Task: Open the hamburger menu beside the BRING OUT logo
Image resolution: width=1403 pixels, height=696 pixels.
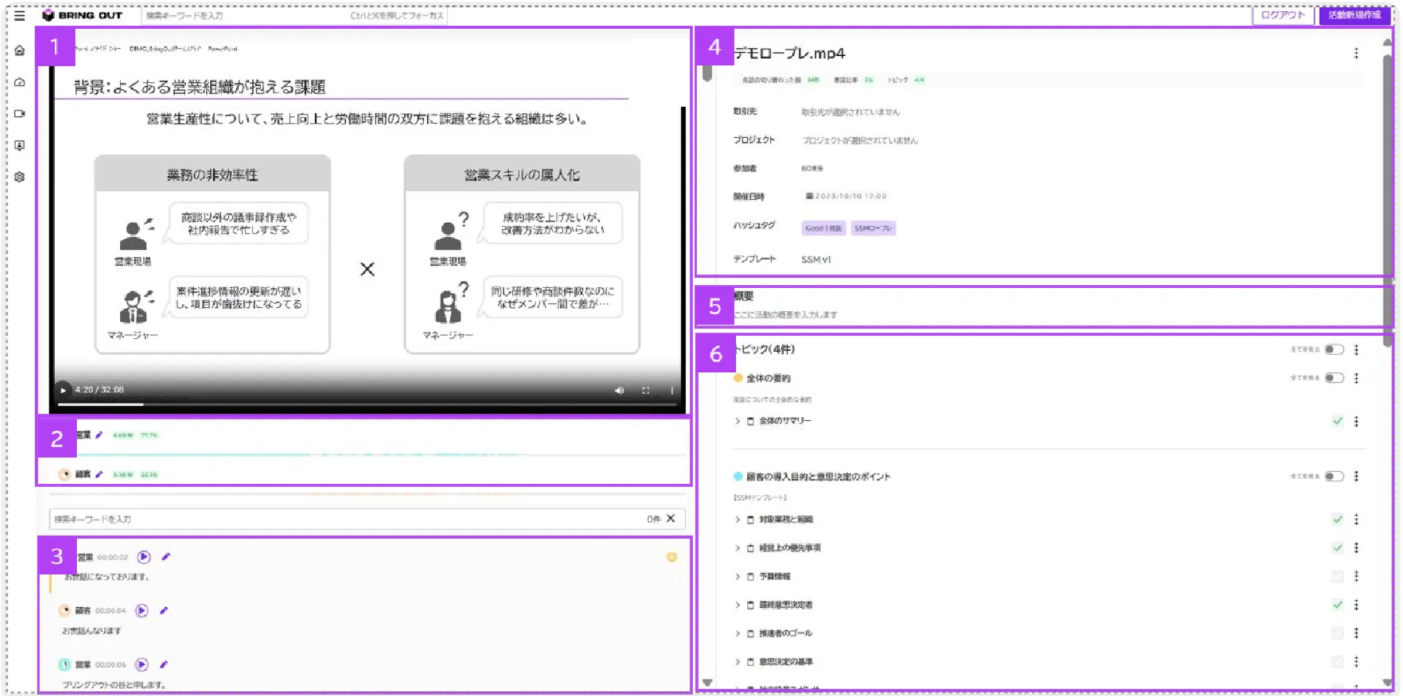Action: tap(20, 15)
